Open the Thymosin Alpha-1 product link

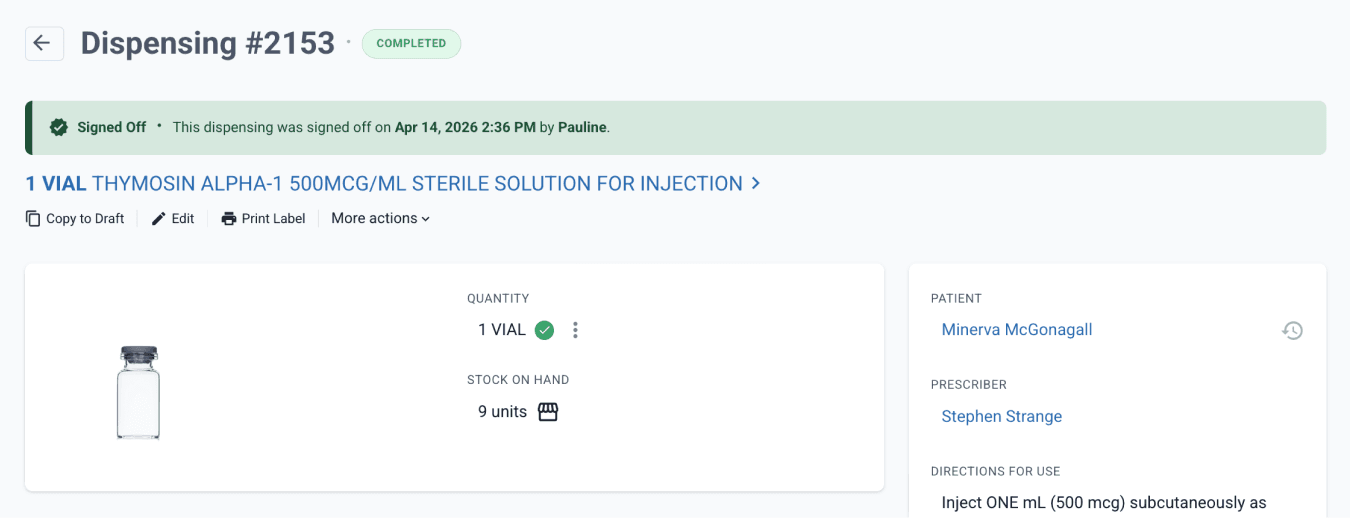click(393, 184)
